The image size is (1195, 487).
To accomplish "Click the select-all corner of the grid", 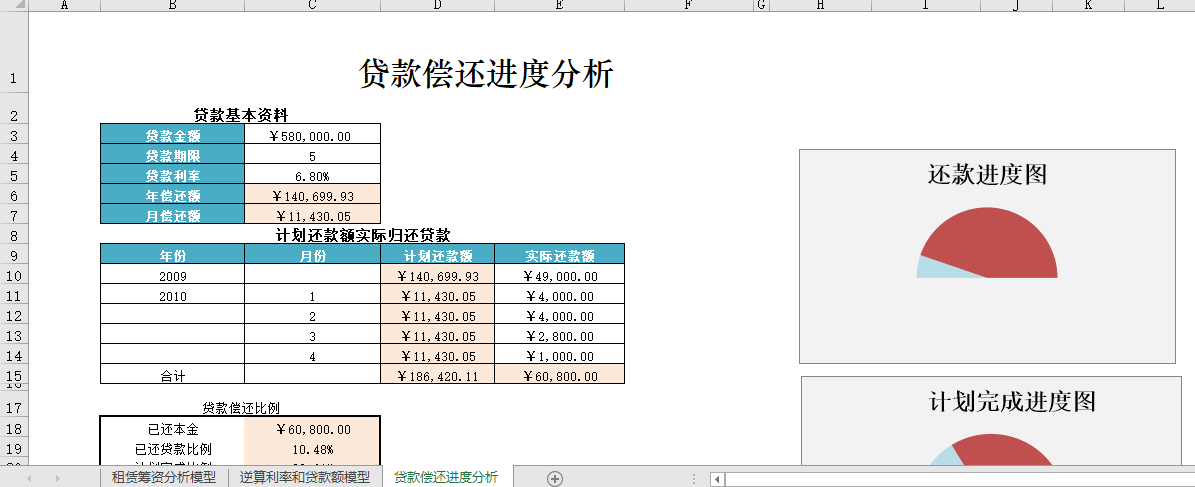I will pos(14,6).
